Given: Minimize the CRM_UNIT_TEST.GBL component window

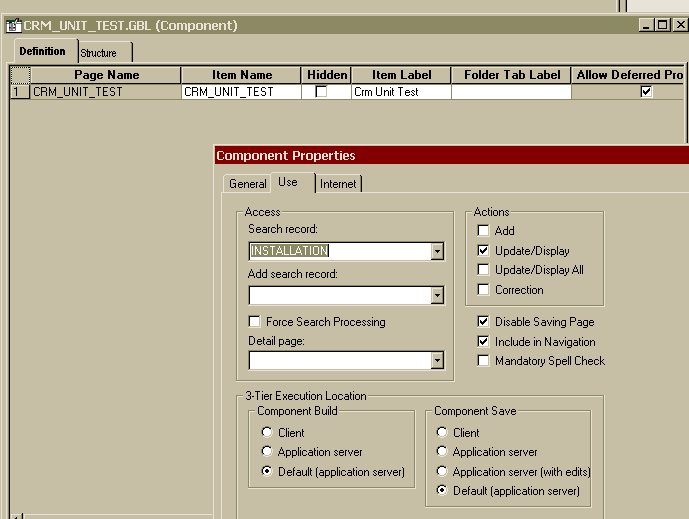Looking at the screenshot, I should tap(645, 25).
